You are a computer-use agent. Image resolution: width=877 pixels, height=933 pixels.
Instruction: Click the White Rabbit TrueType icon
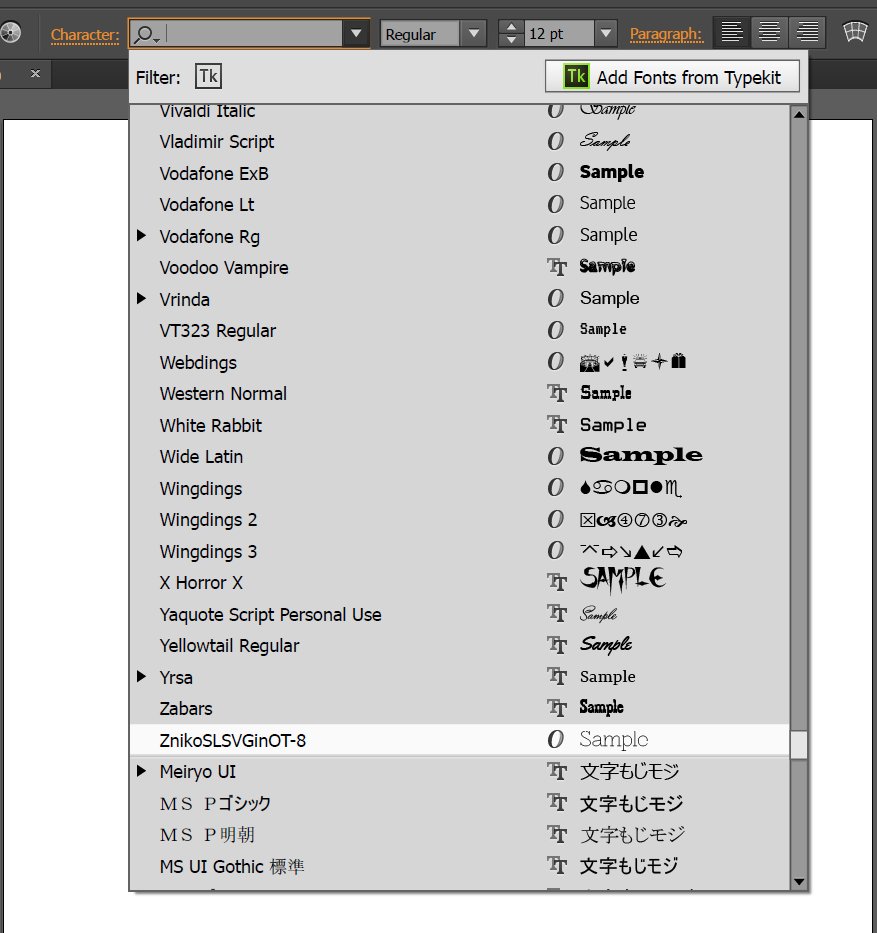(557, 424)
